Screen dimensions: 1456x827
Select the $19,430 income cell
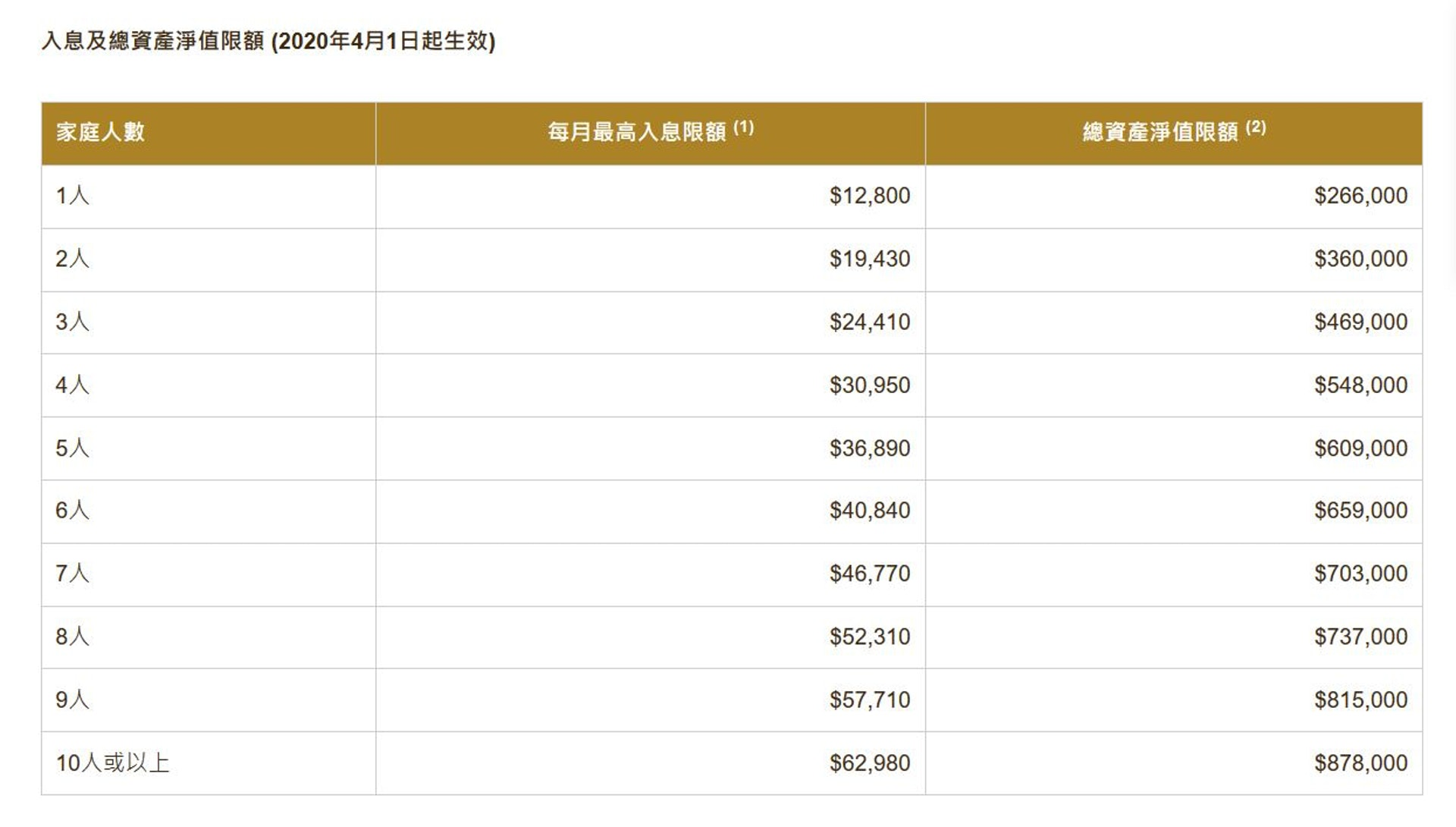coord(870,259)
